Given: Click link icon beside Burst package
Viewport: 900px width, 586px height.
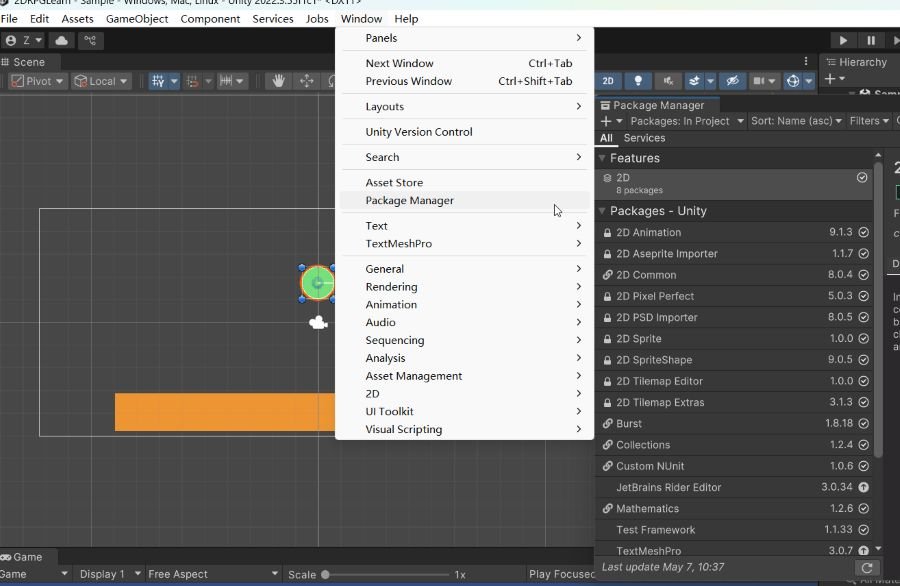Looking at the screenshot, I should click(607, 424).
